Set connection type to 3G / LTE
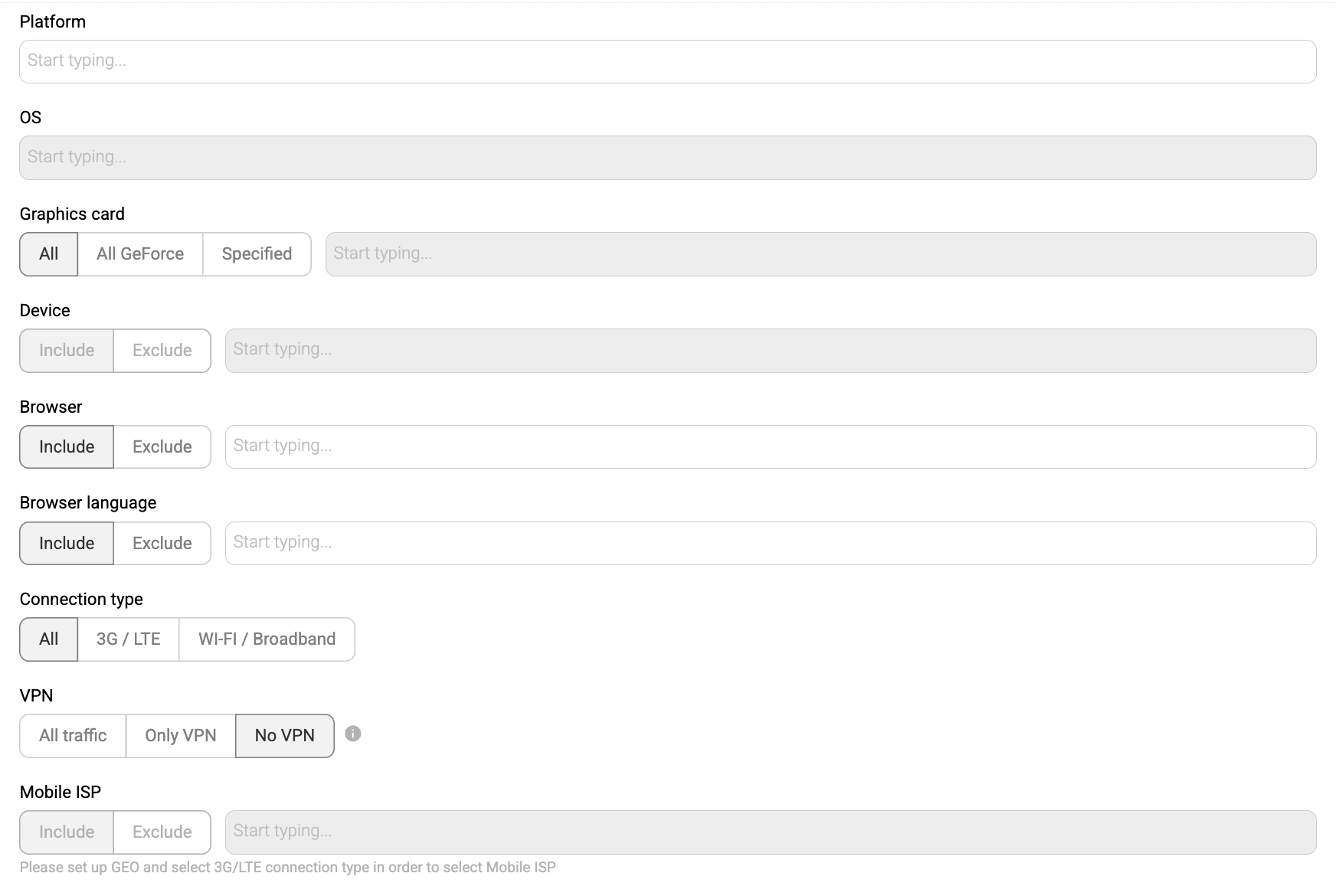Screen dimensions: 1336x896 pos(129,639)
